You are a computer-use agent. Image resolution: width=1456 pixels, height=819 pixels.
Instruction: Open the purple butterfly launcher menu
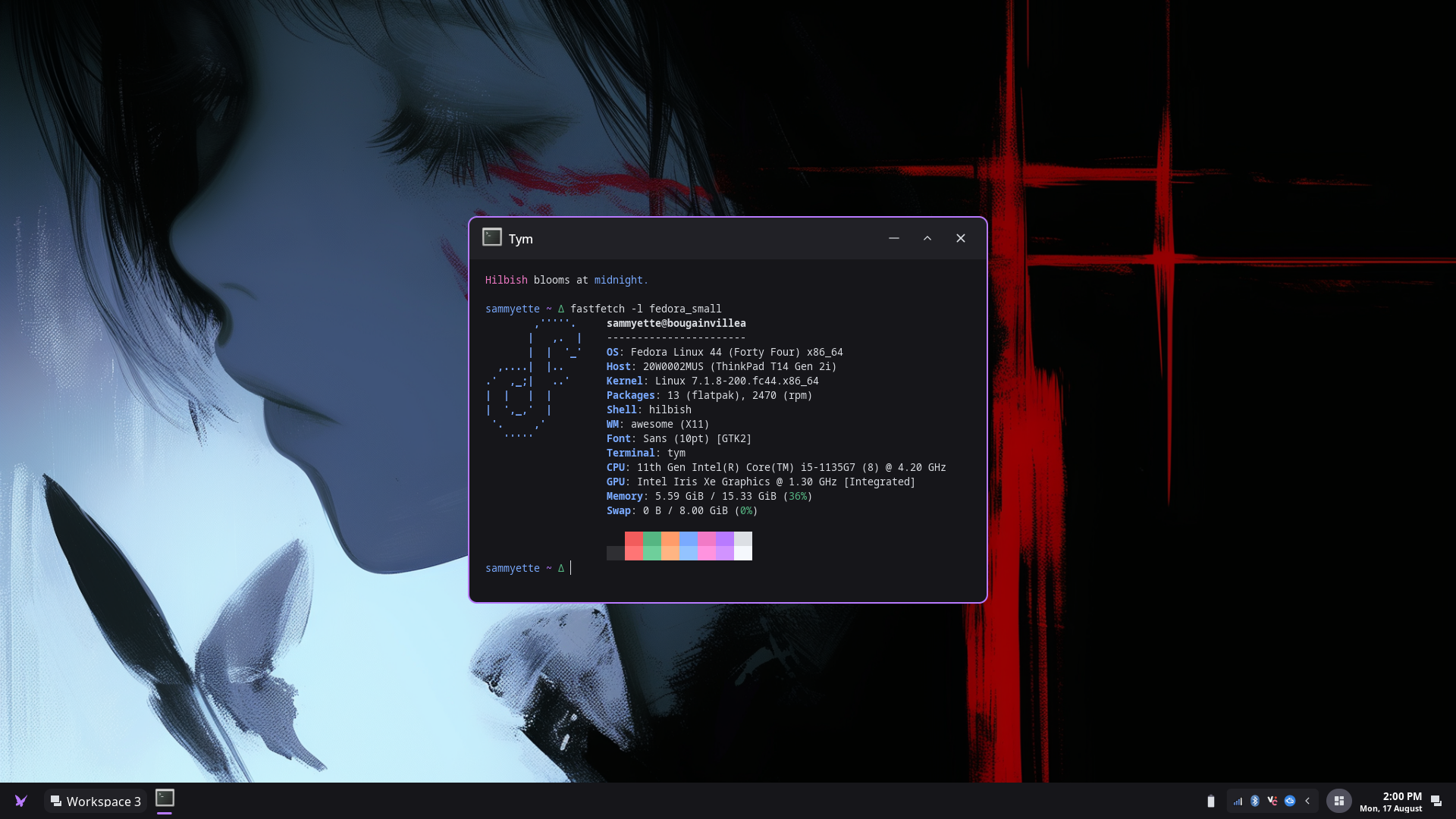tap(21, 801)
